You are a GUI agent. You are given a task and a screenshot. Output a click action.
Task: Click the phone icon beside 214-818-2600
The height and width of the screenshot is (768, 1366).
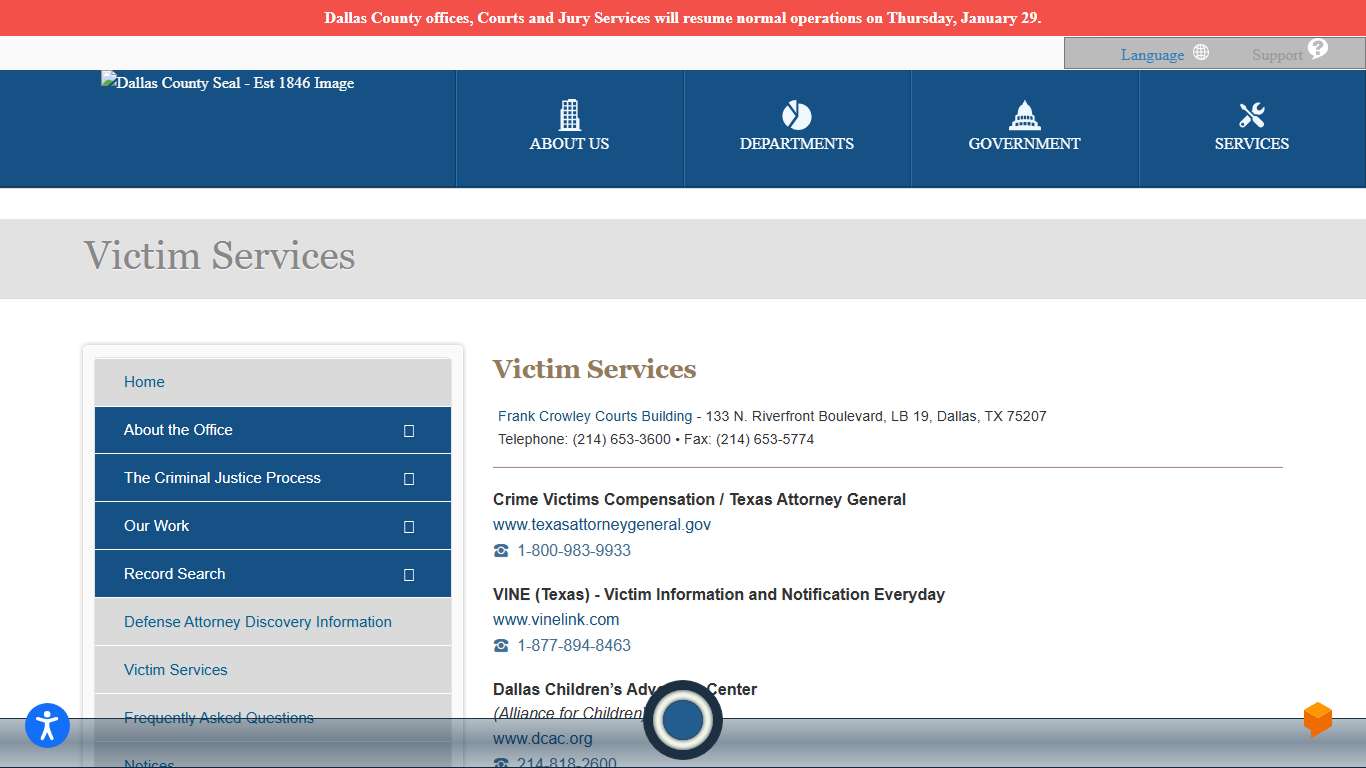(501, 762)
